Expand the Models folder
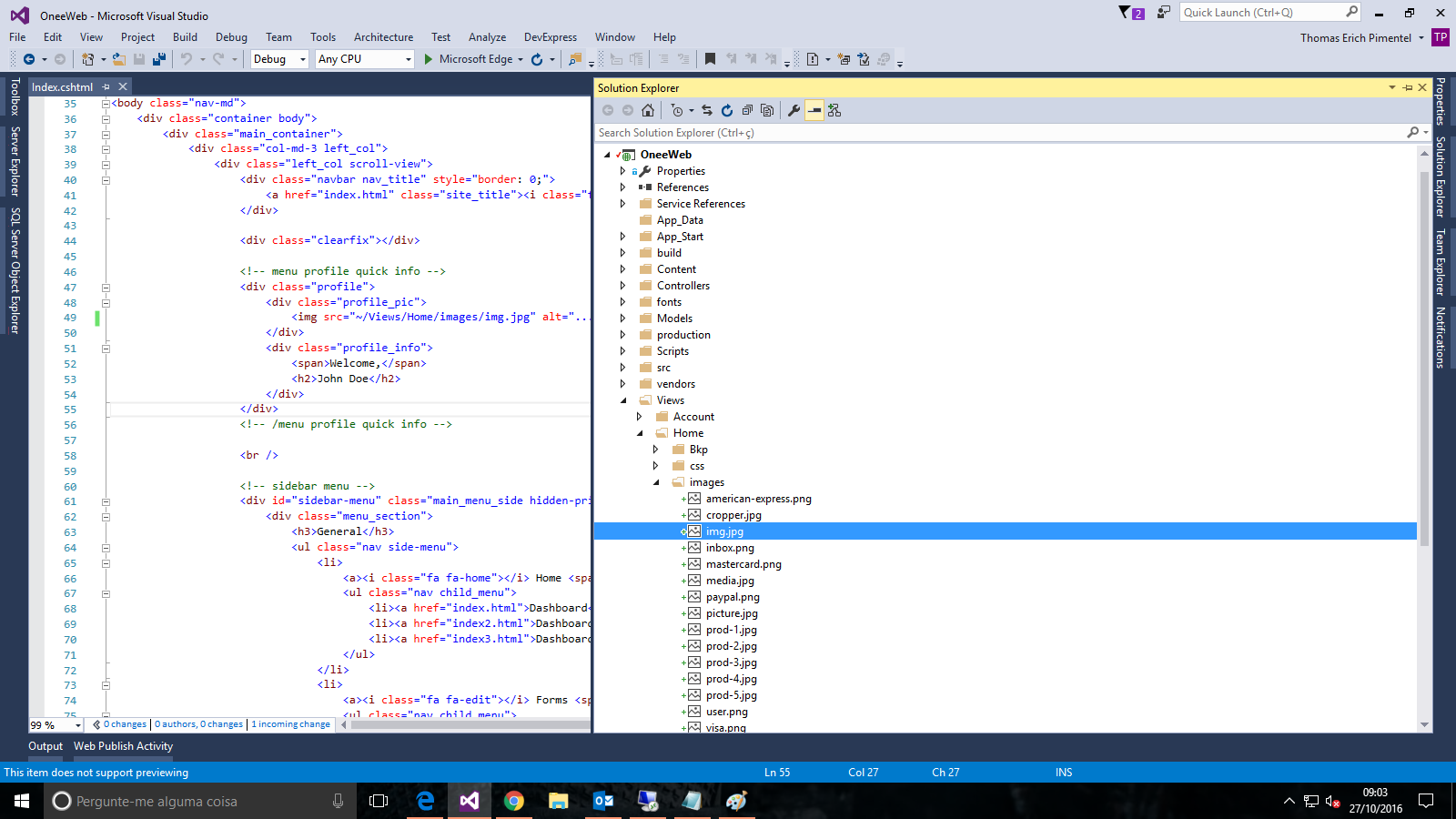The image size is (1456, 819). coord(623,318)
